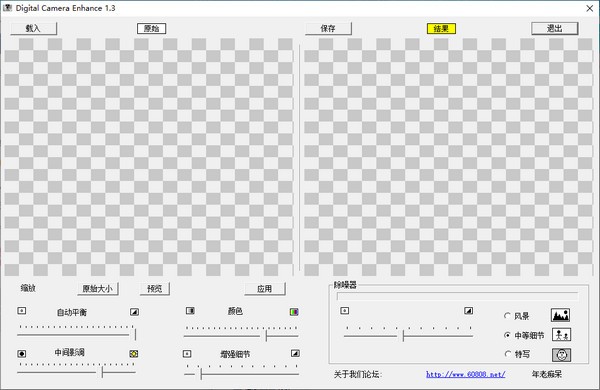This screenshot has width=600, height=390.
Task: Open the http://www.60808.net/ forum link
Action: (466, 374)
